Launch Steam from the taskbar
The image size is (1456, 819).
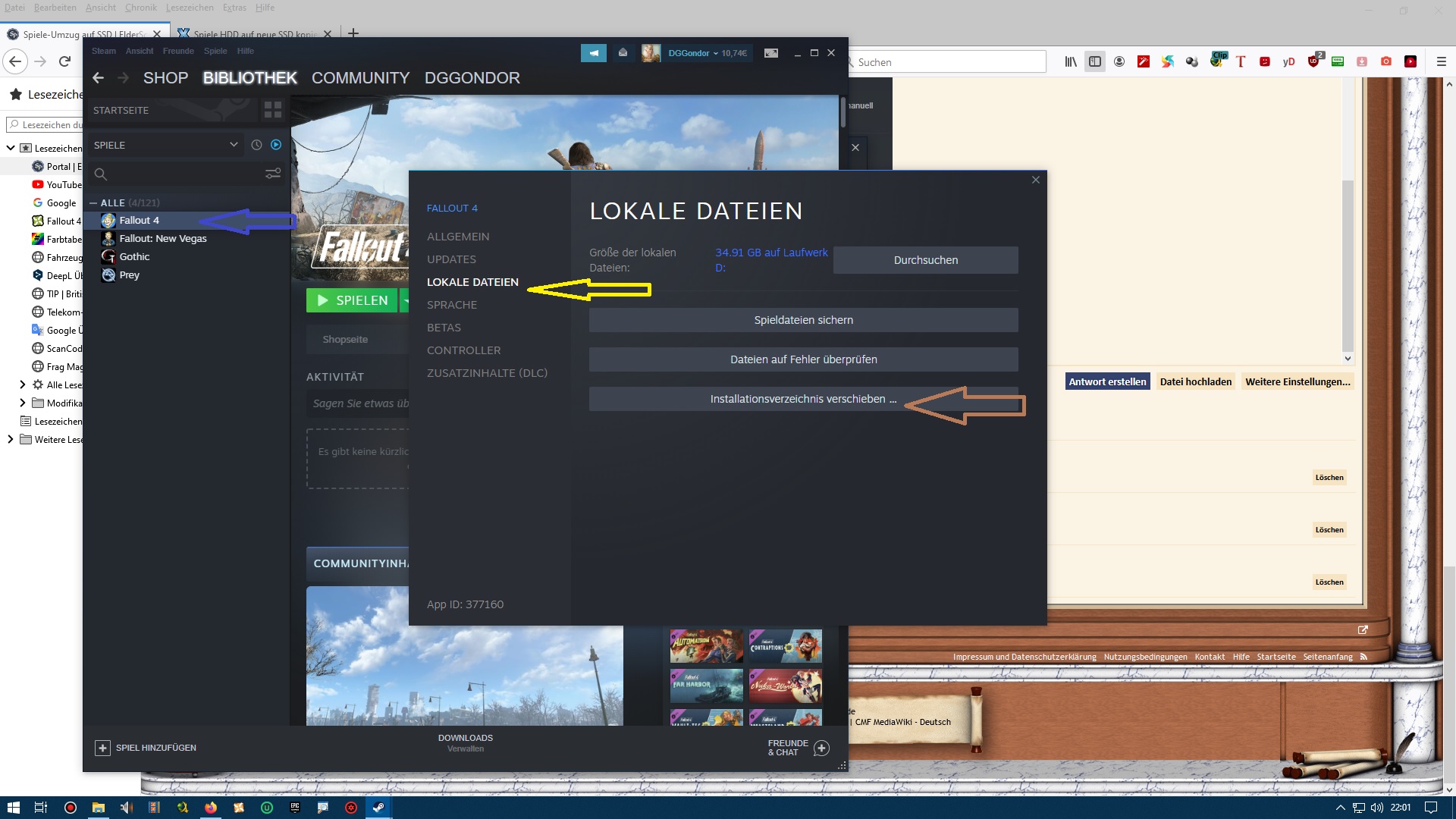point(378,808)
